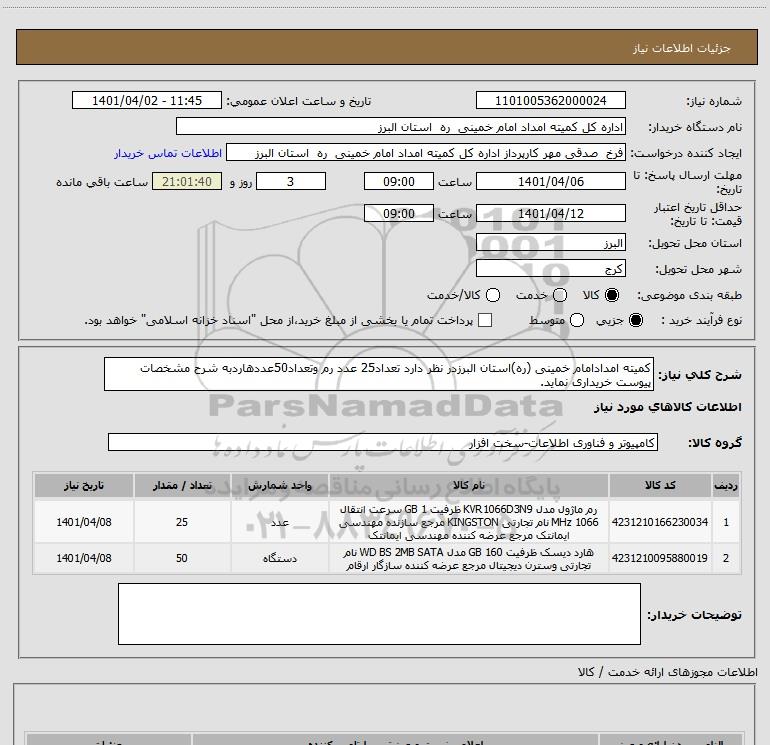Click quantity cell showing 25
The image size is (770, 745).
[182, 522]
